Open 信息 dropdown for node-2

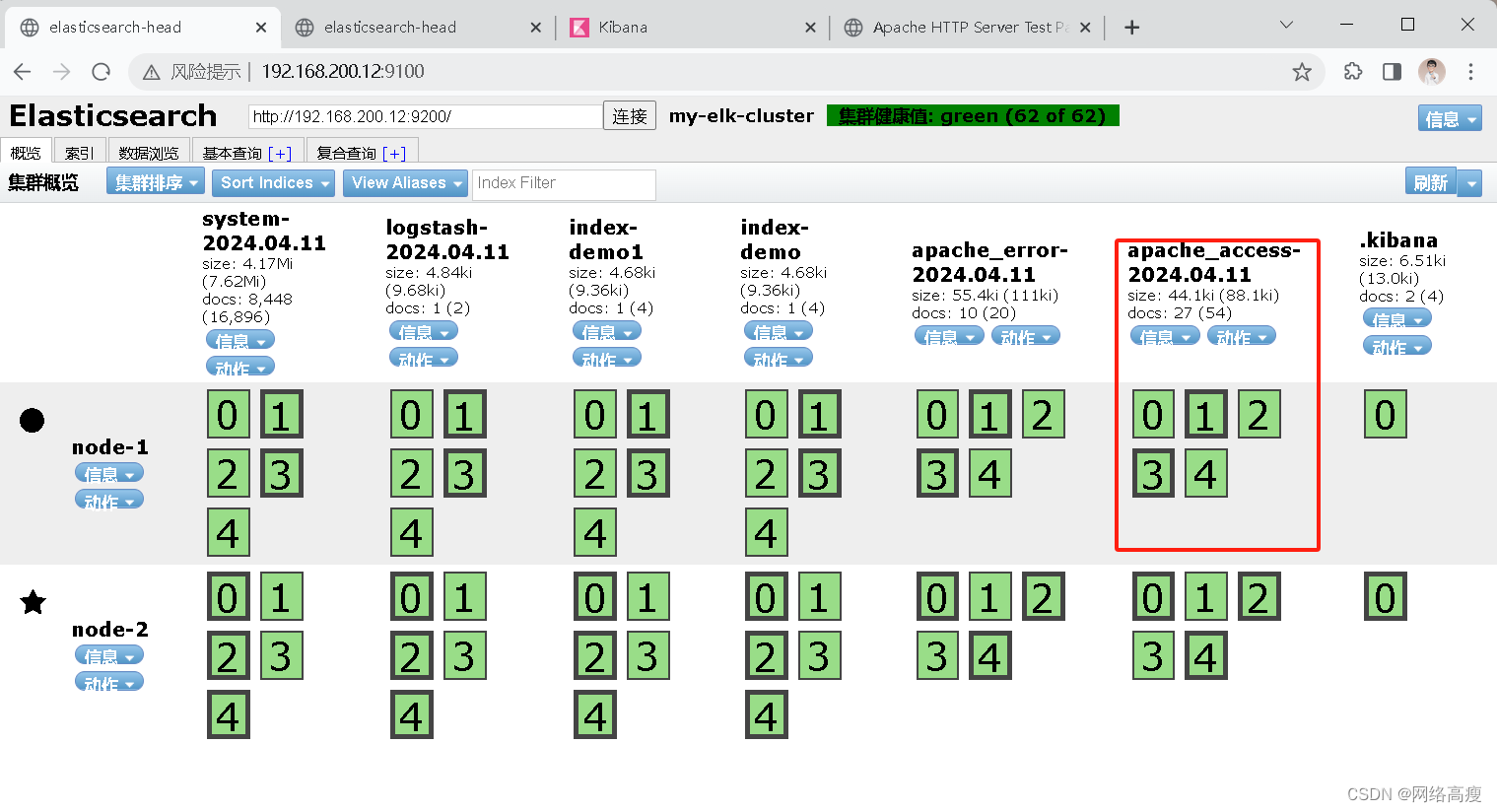[109, 655]
